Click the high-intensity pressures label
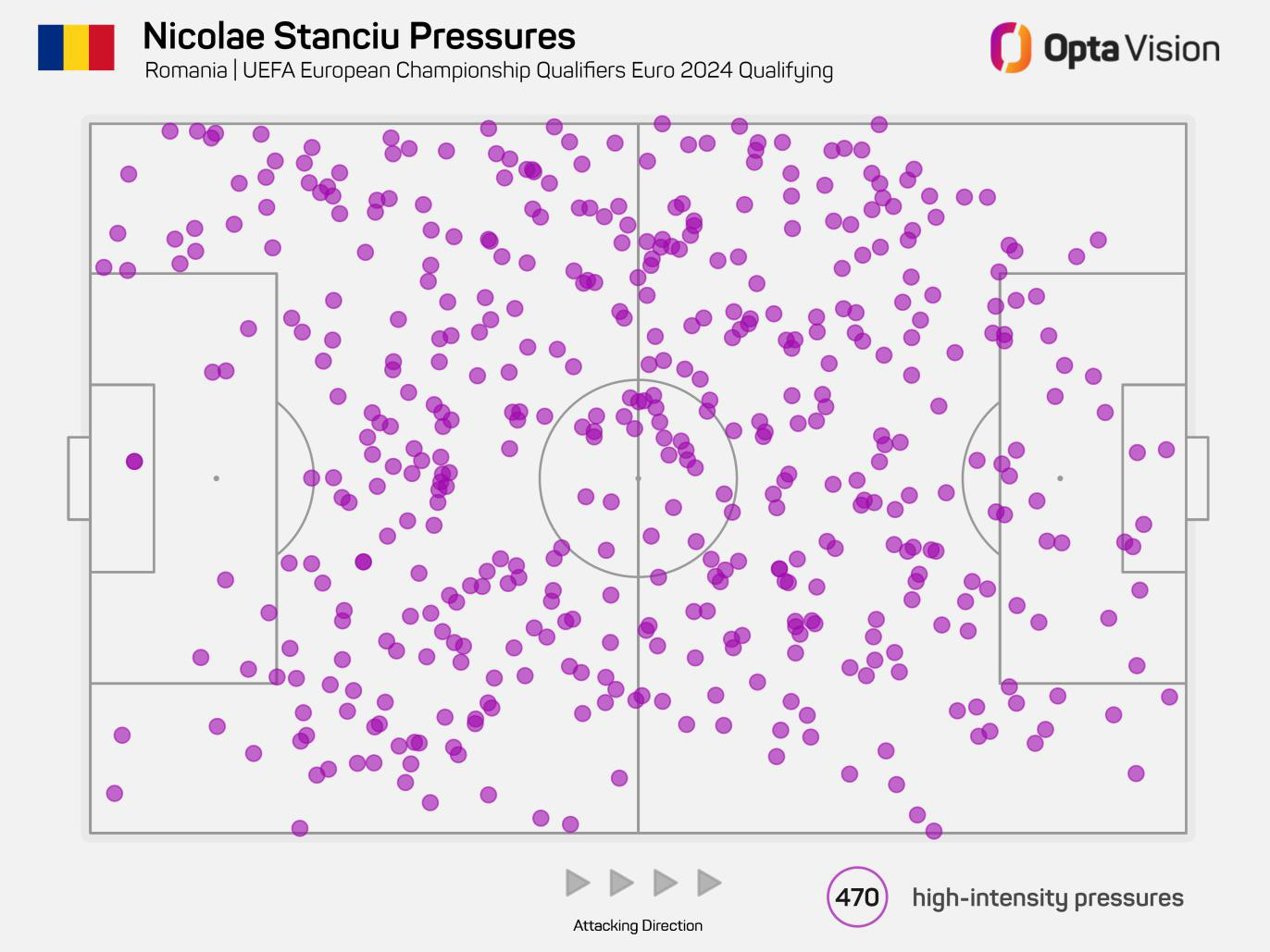The image size is (1270, 952). pos(1048,897)
